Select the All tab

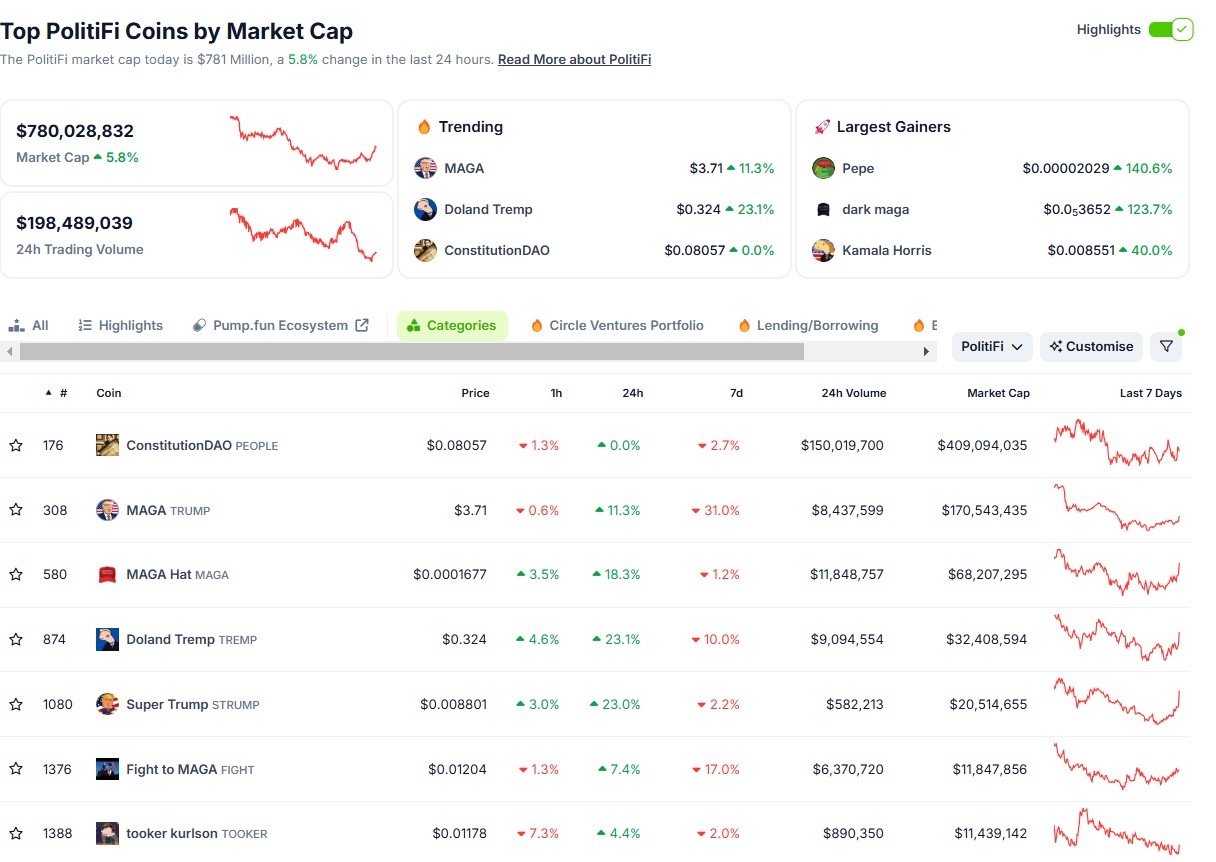click(x=29, y=325)
